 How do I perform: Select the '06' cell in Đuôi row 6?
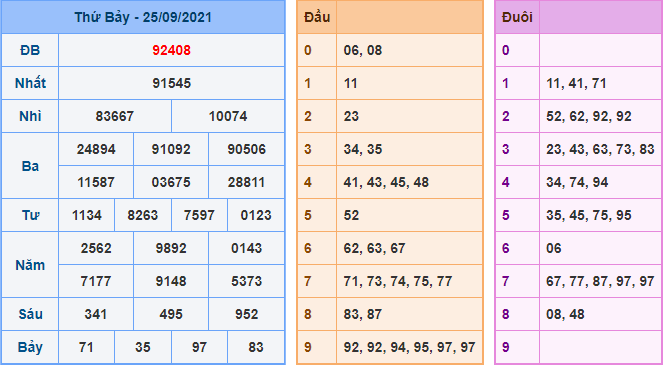(600, 249)
